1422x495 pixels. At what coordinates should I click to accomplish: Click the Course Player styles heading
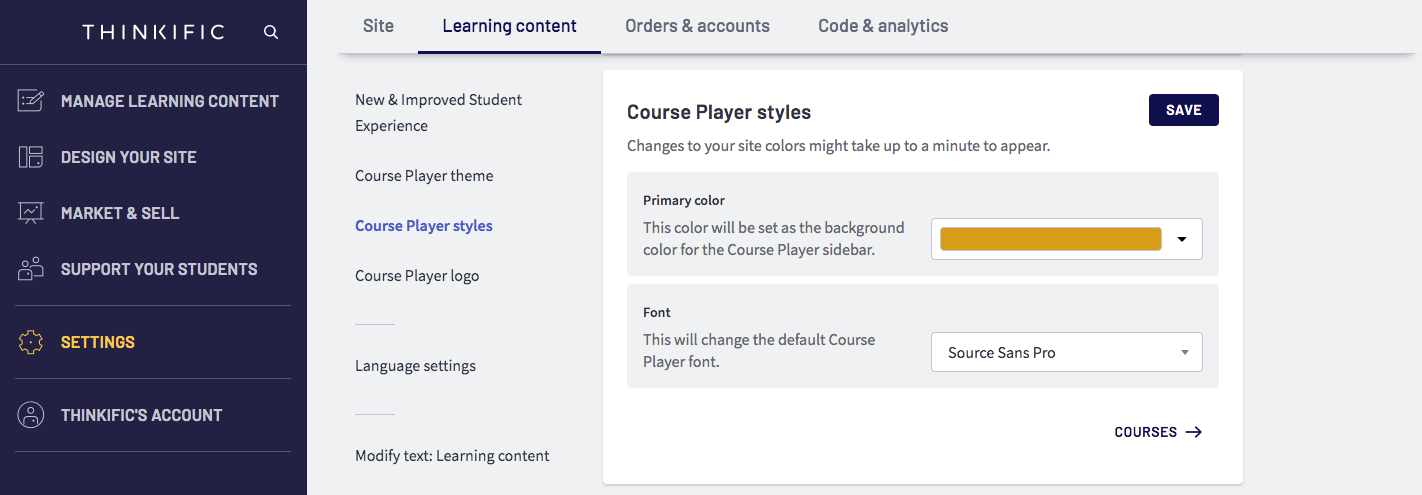719,112
